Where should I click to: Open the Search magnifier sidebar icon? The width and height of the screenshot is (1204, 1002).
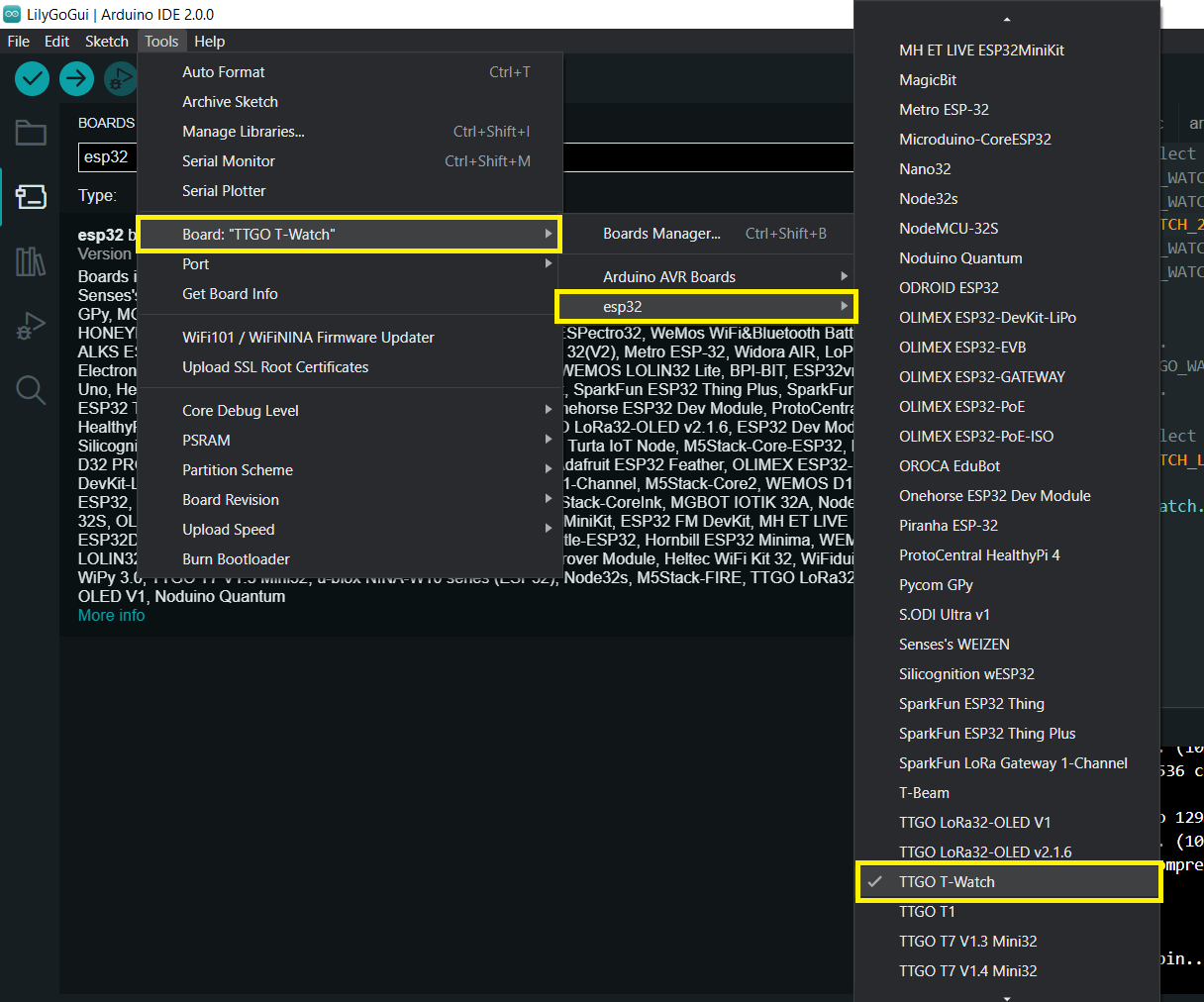tap(31, 390)
